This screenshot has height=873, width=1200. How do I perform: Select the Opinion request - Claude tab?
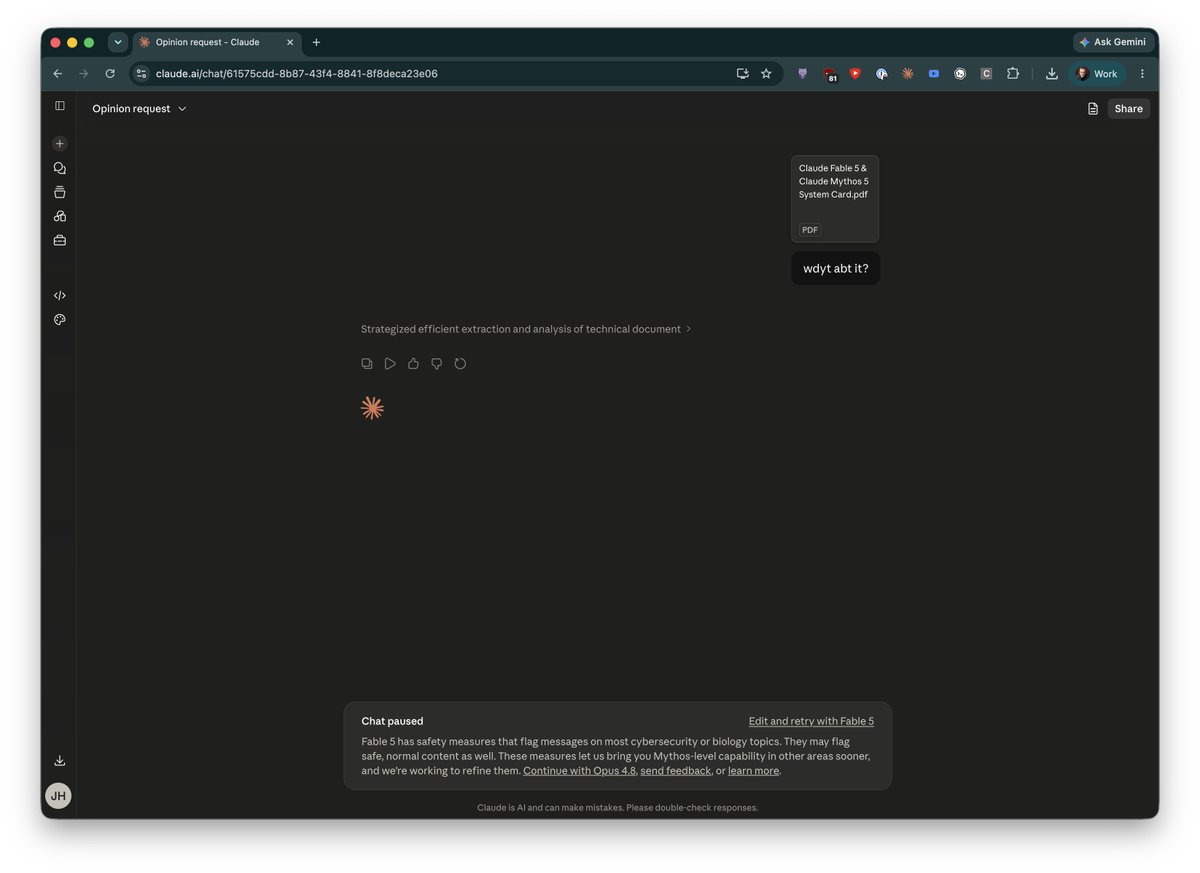coord(216,42)
